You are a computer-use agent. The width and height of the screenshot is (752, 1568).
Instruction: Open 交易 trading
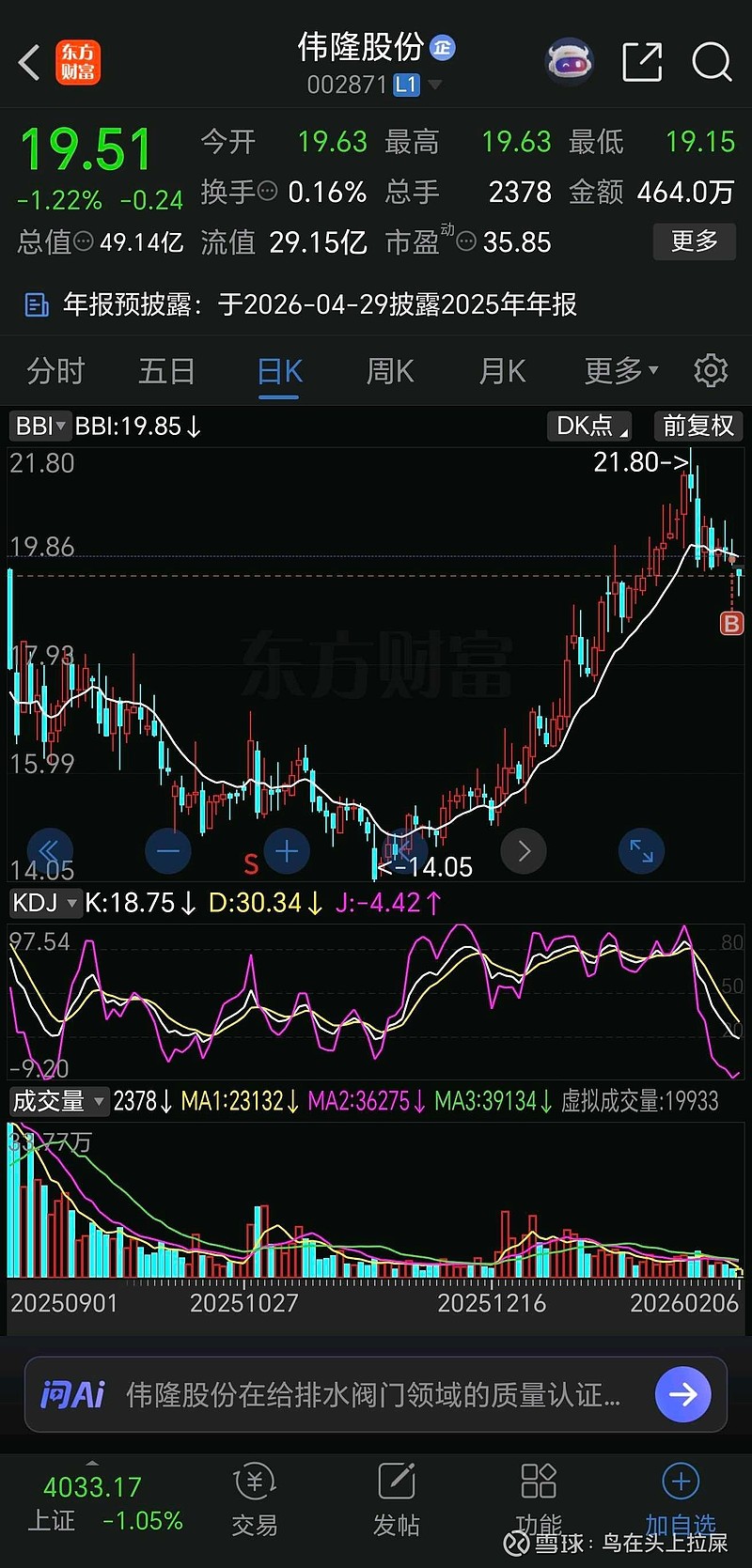[x=254, y=1500]
